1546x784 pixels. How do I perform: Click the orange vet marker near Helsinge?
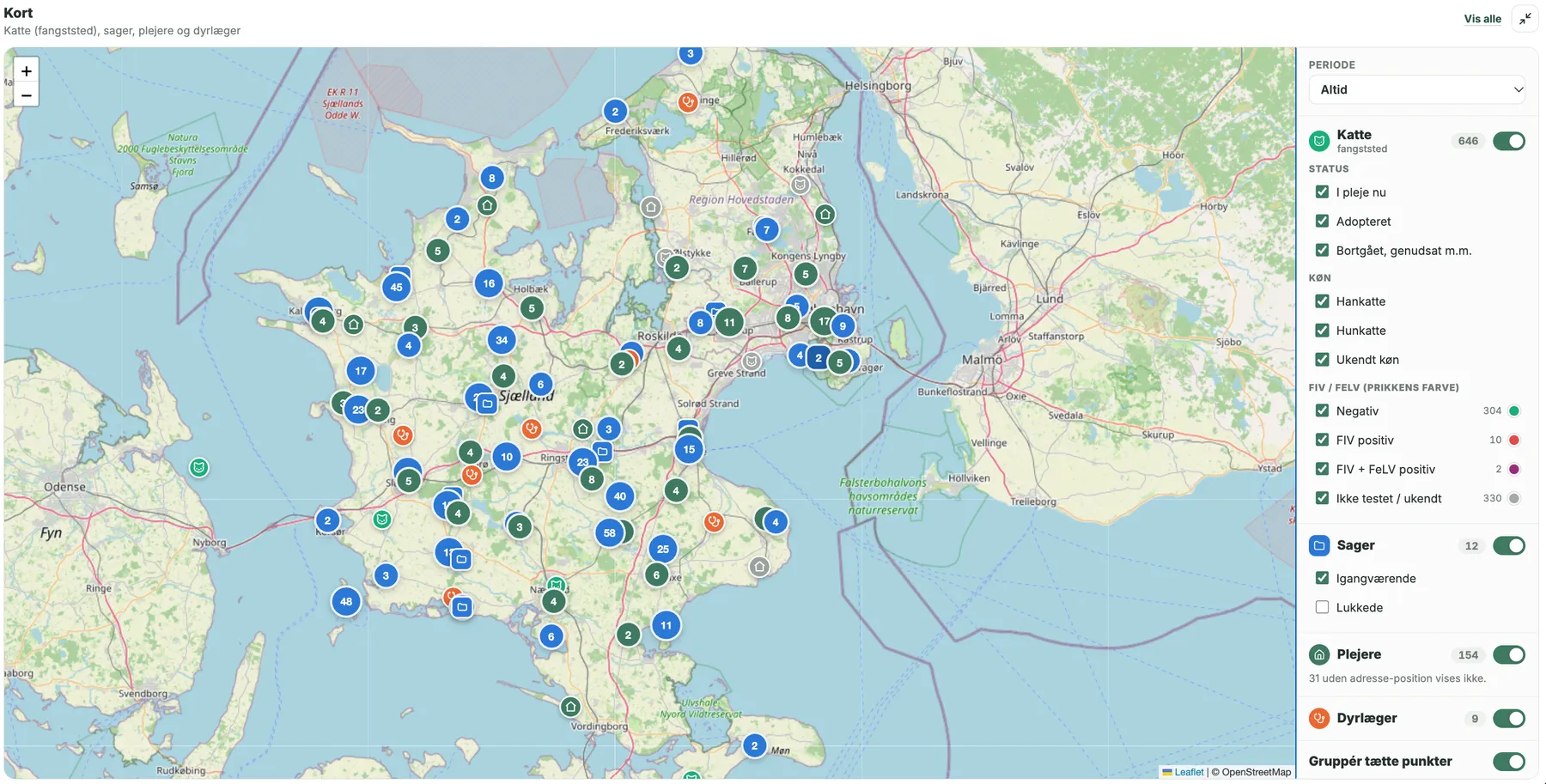687,102
